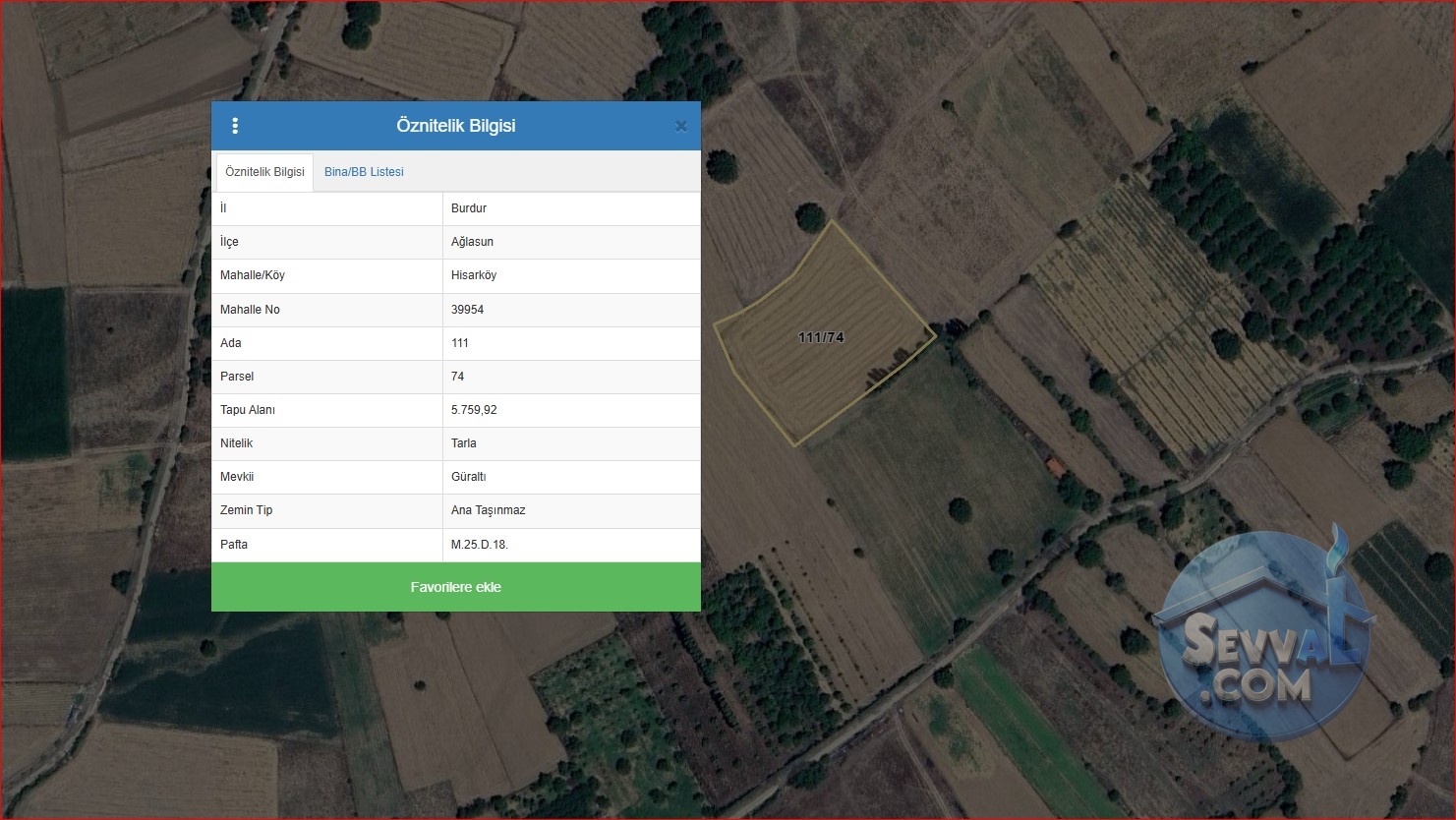Select the Tapu Alanı value 5.759,92

(474, 410)
